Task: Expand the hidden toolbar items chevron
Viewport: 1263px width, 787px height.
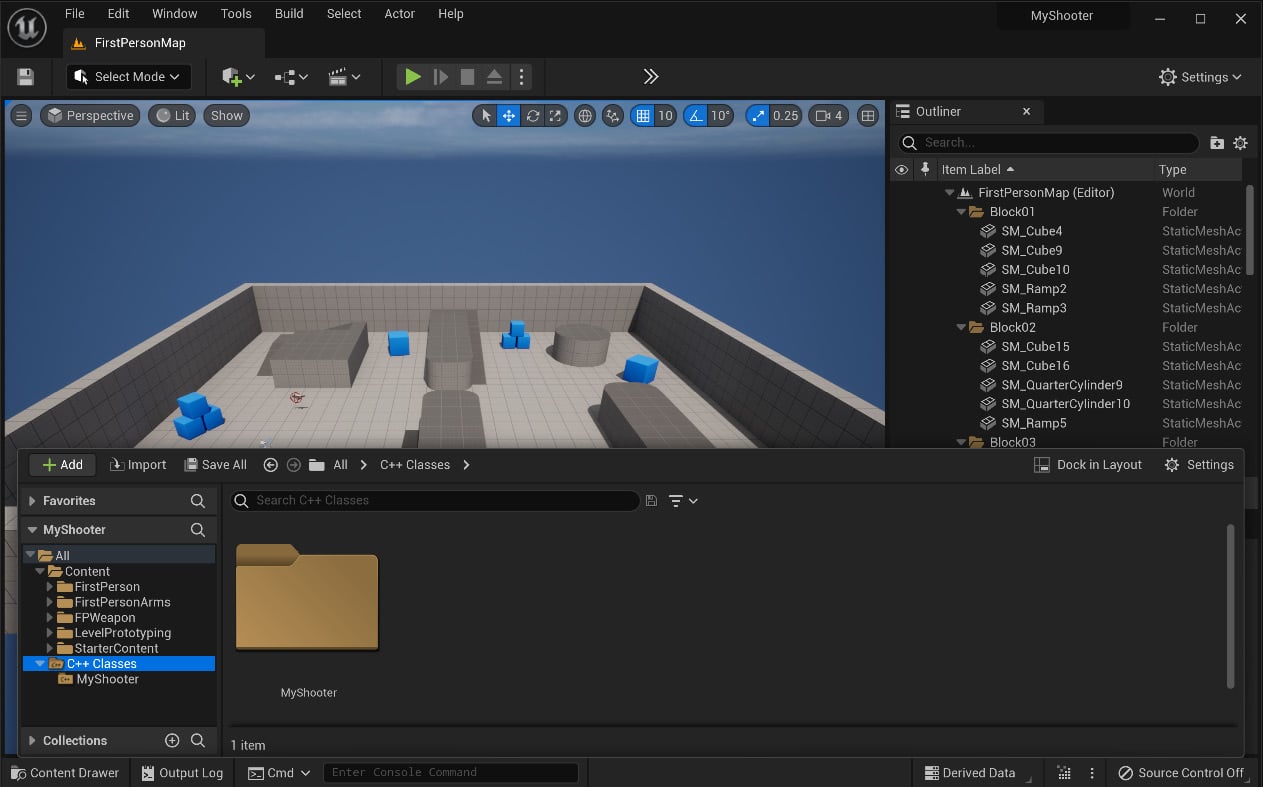Action: pyautogui.click(x=651, y=77)
